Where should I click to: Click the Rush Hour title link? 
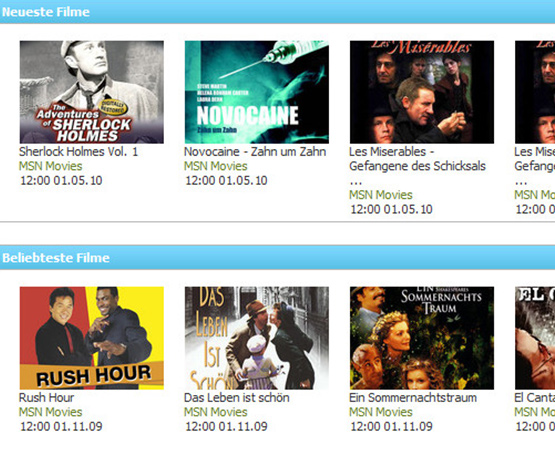46,397
